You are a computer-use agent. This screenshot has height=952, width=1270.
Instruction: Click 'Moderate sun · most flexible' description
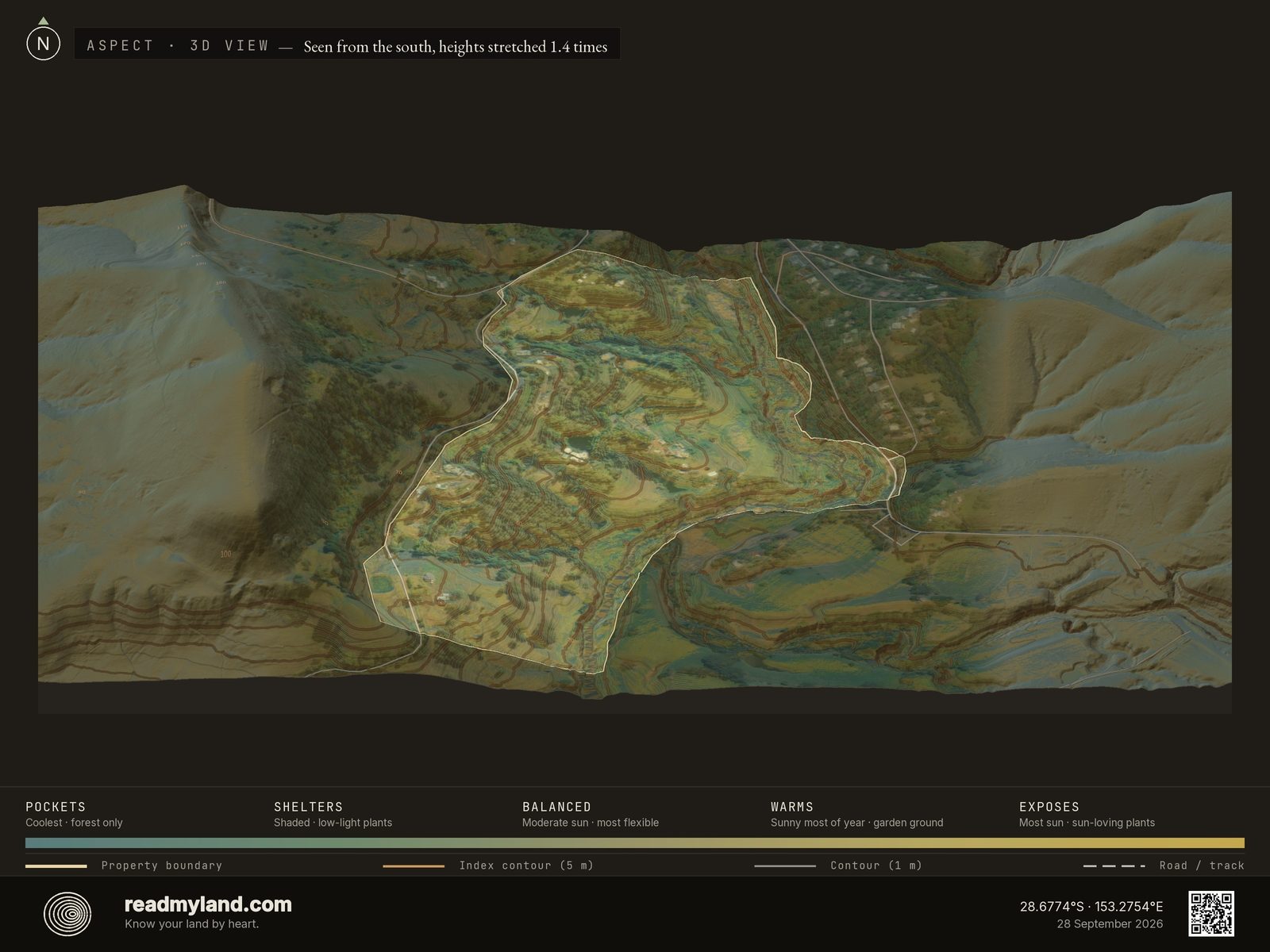pyautogui.click(x=591, y=823)
